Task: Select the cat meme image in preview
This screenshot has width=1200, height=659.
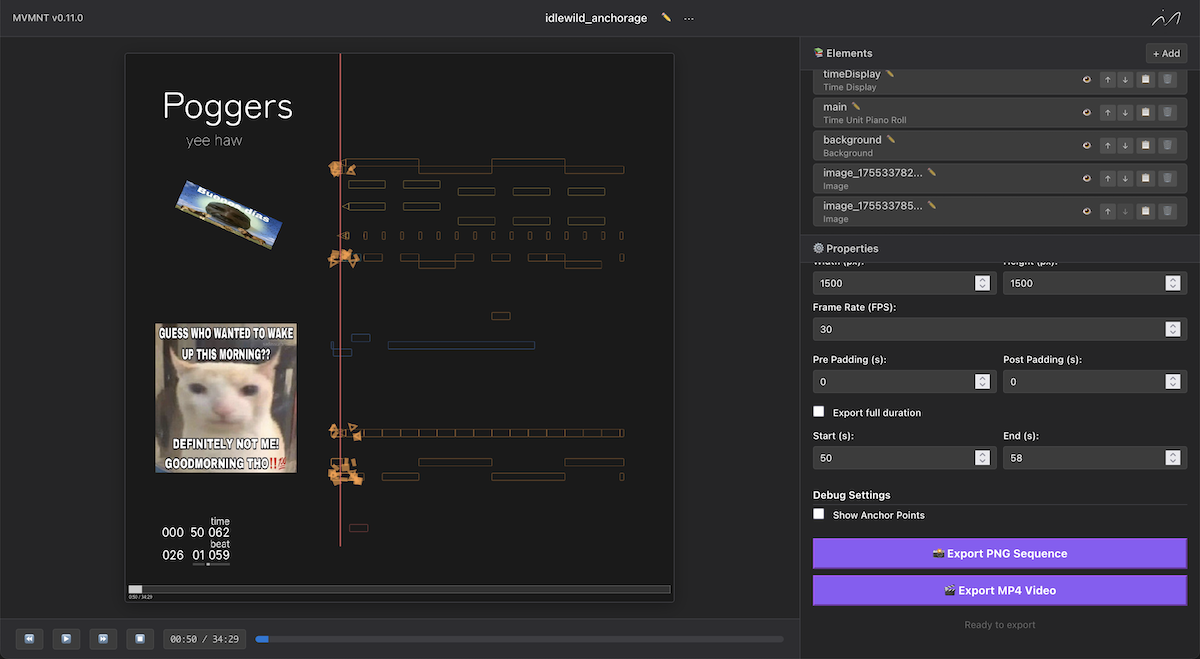Action: [226, 397]
